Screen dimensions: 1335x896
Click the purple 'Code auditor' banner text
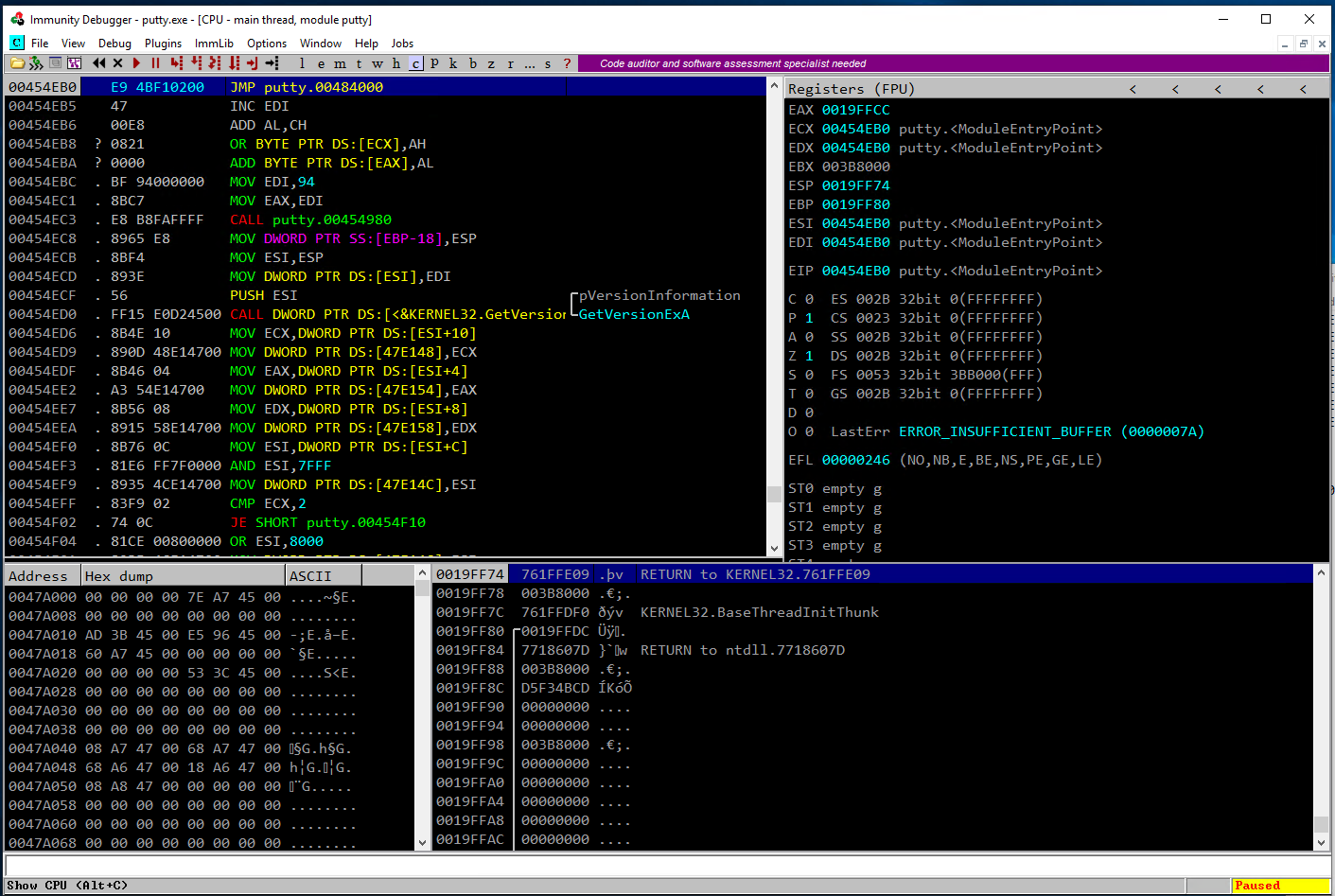tap(732, 63)
